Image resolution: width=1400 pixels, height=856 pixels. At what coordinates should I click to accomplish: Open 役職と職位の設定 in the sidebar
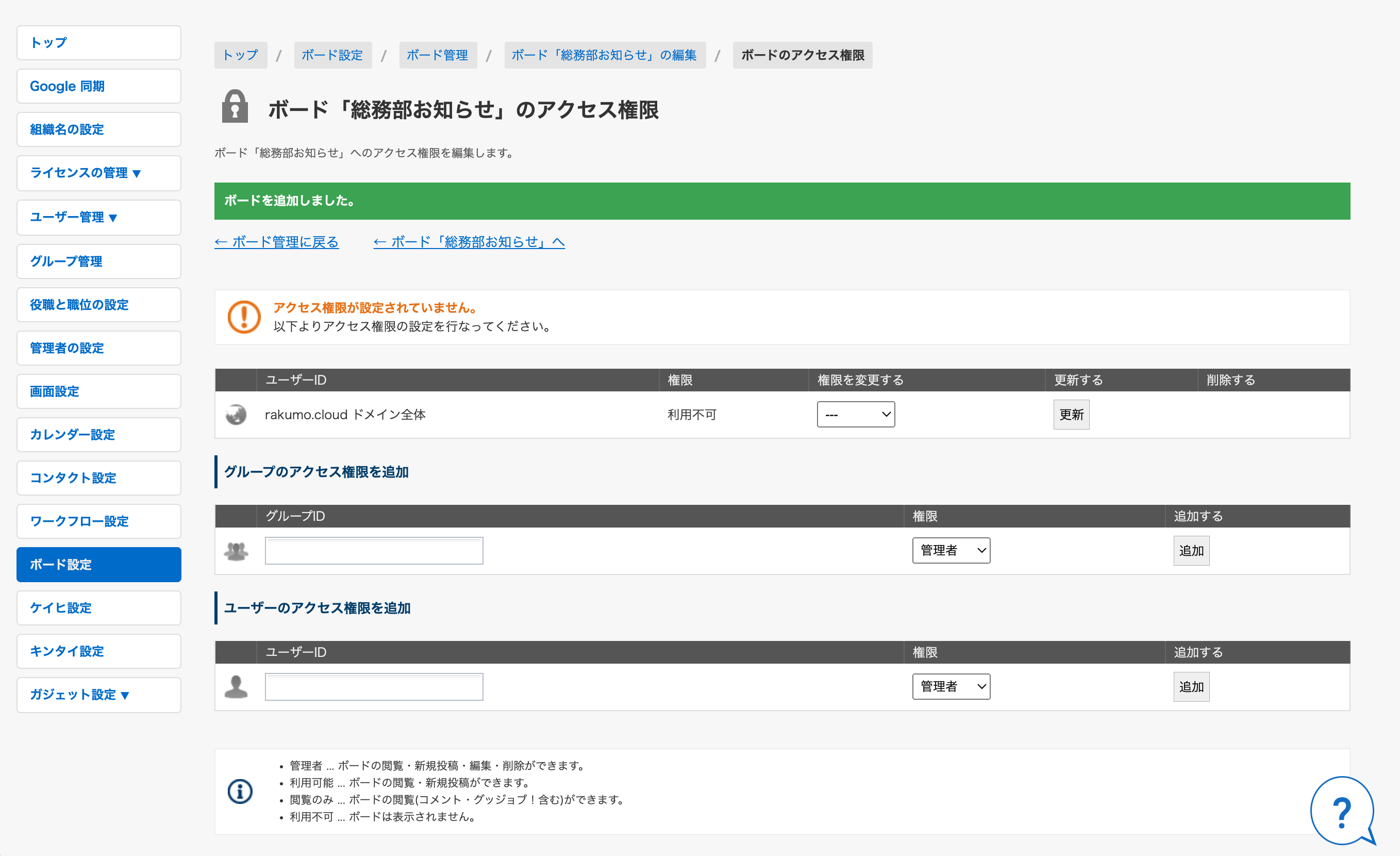(99, 305)
